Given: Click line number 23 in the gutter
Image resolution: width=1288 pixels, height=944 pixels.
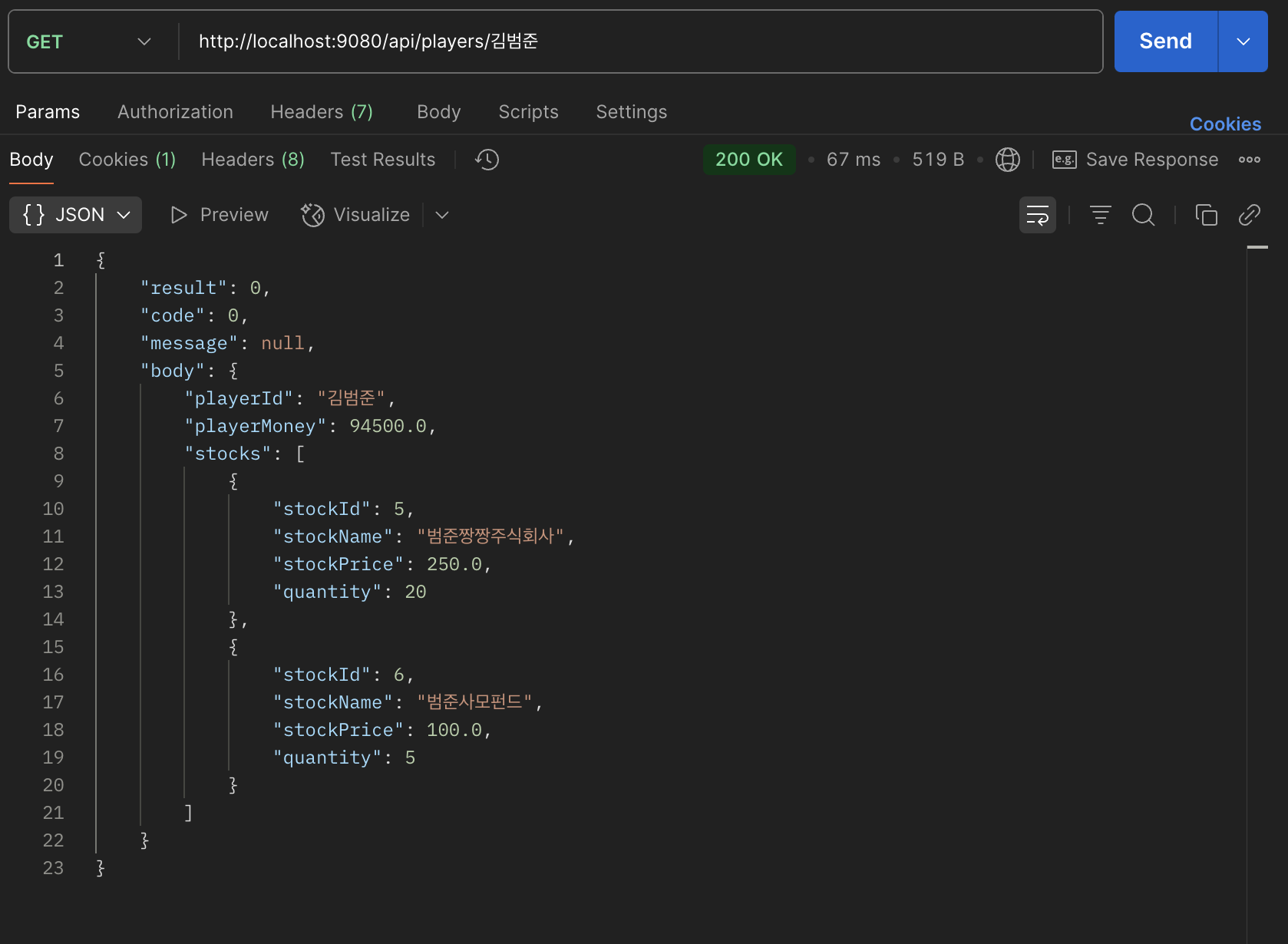Looking at the screenshot, I should click(53, 868).
